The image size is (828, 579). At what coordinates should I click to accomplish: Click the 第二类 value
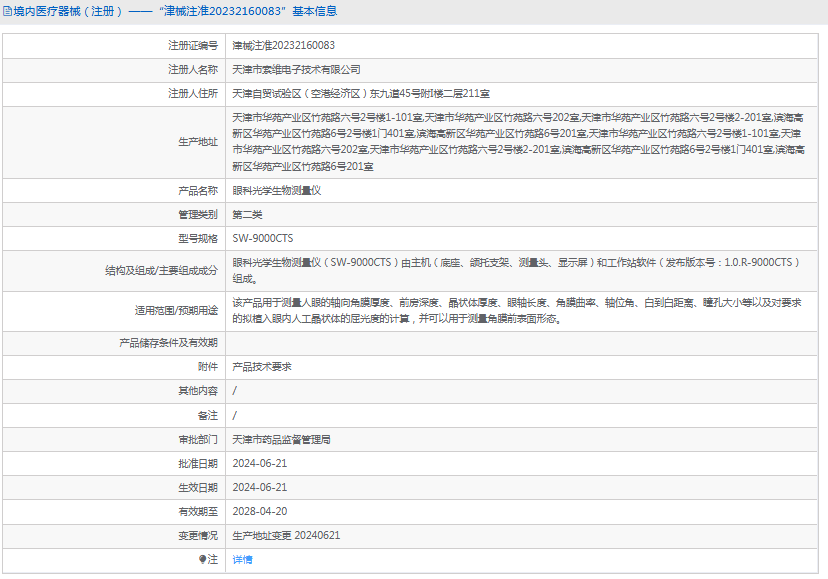pos(247,214)
